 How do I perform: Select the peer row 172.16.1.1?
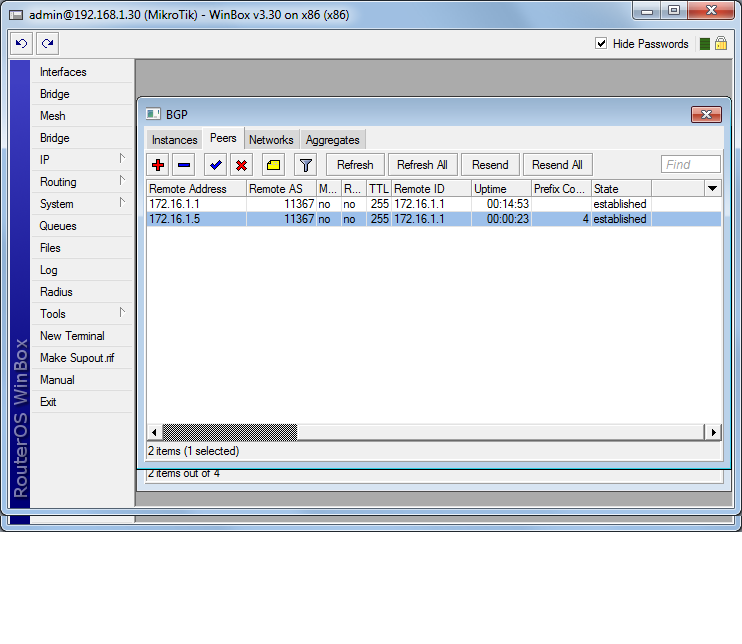pyautogui.click(x=434, y=204)
